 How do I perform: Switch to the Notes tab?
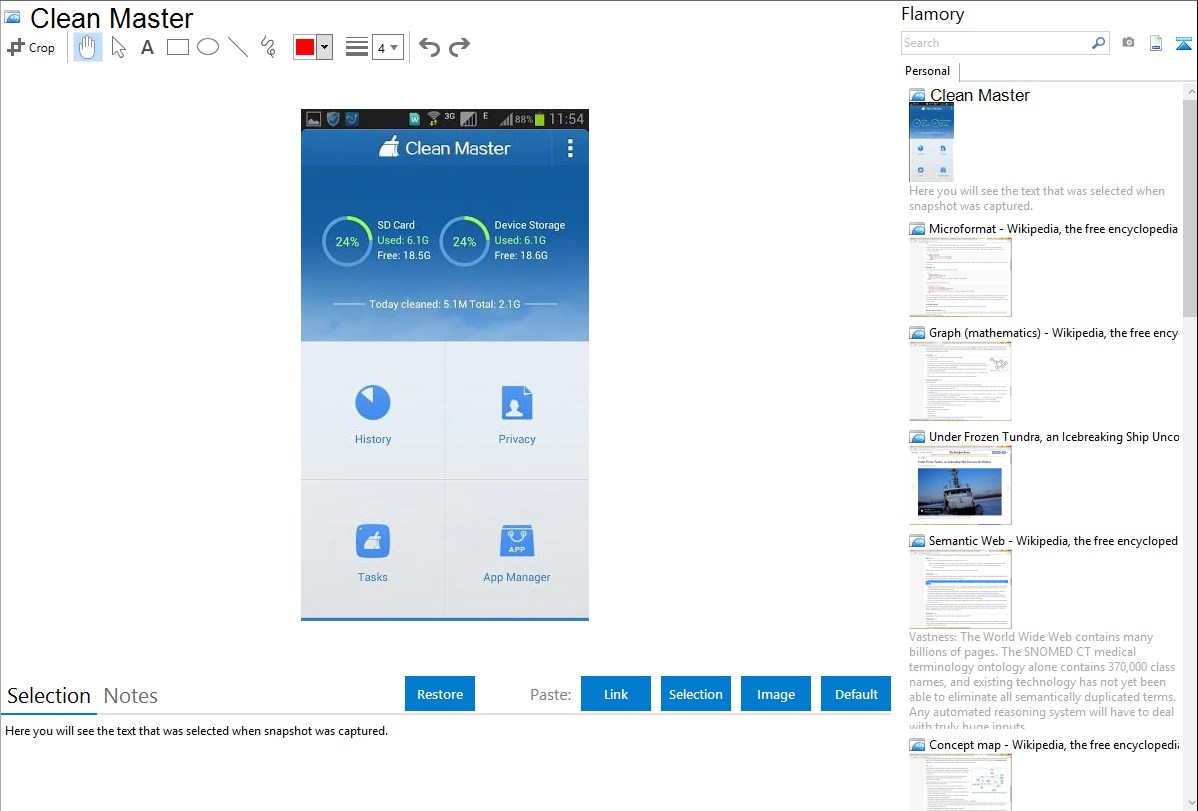[x=131, y=696]
